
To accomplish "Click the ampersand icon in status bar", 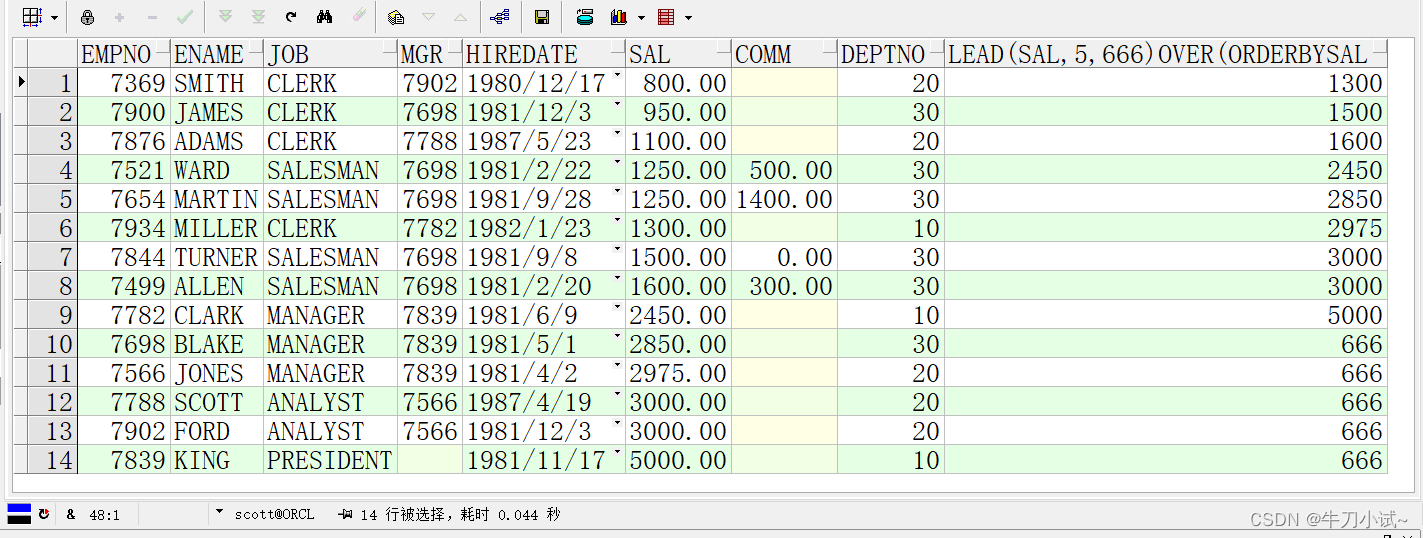I will pos(70,514).
